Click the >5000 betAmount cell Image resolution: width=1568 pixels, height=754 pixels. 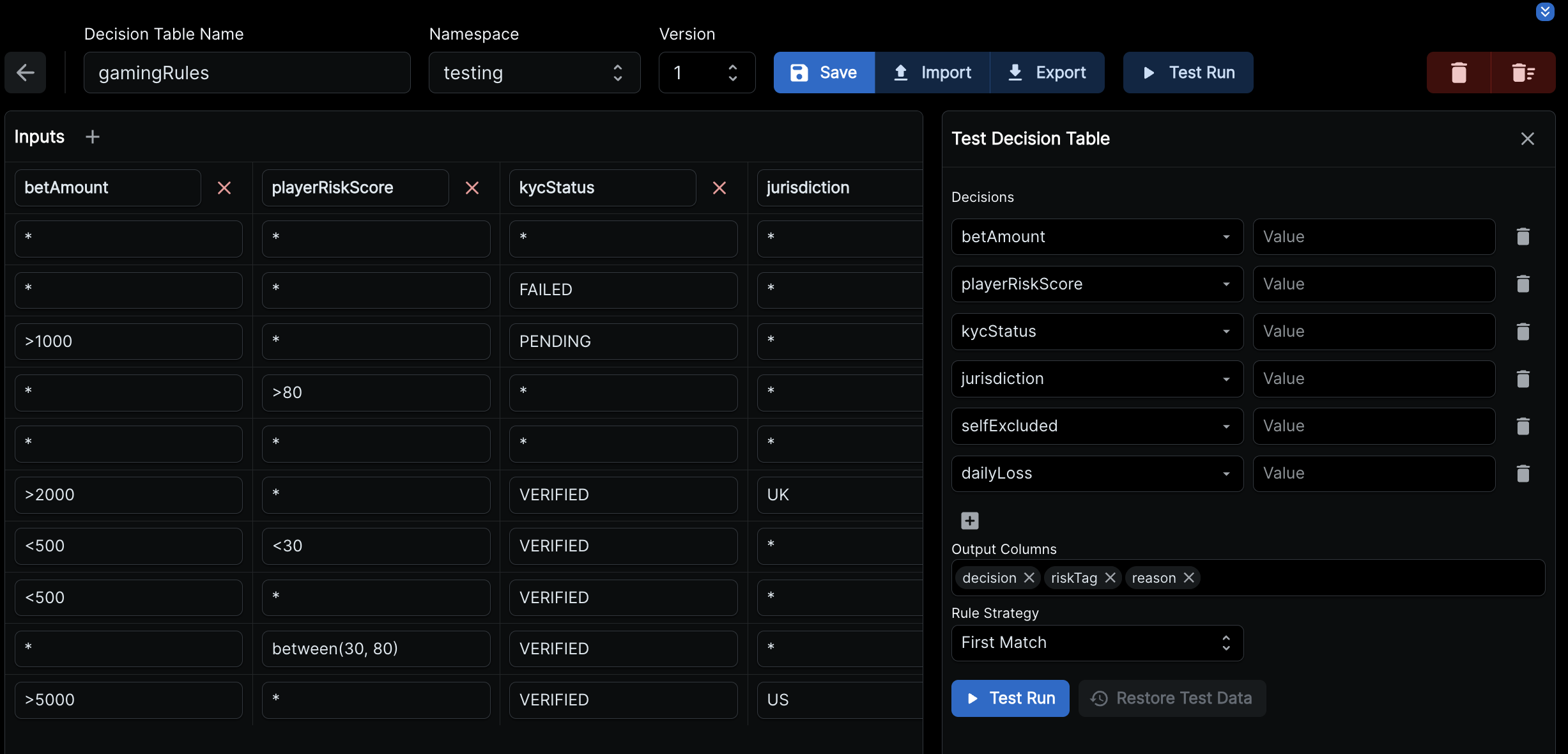click(128, 700)
